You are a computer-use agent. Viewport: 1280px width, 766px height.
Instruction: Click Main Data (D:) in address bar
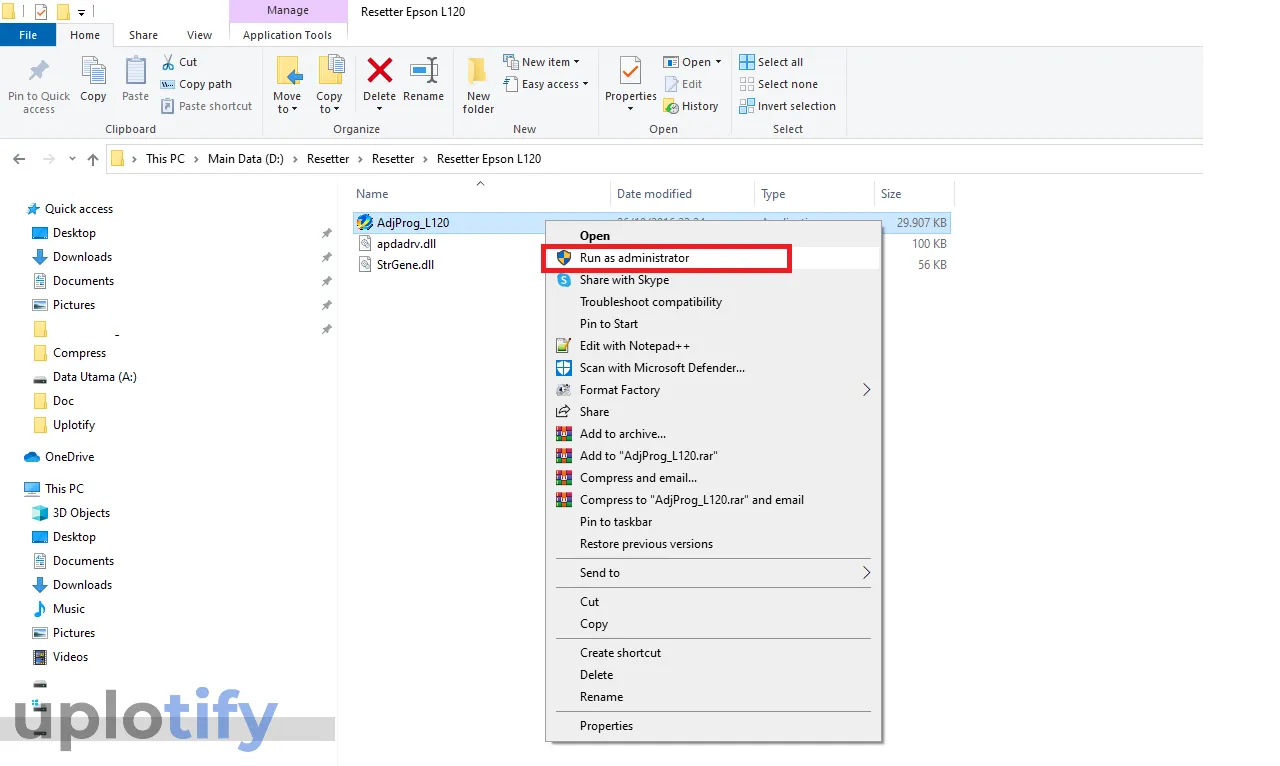click(246, 159)
